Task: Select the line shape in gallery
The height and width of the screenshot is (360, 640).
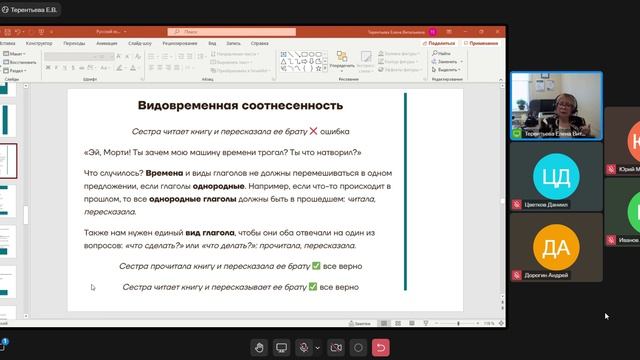Action: (291, 54)
